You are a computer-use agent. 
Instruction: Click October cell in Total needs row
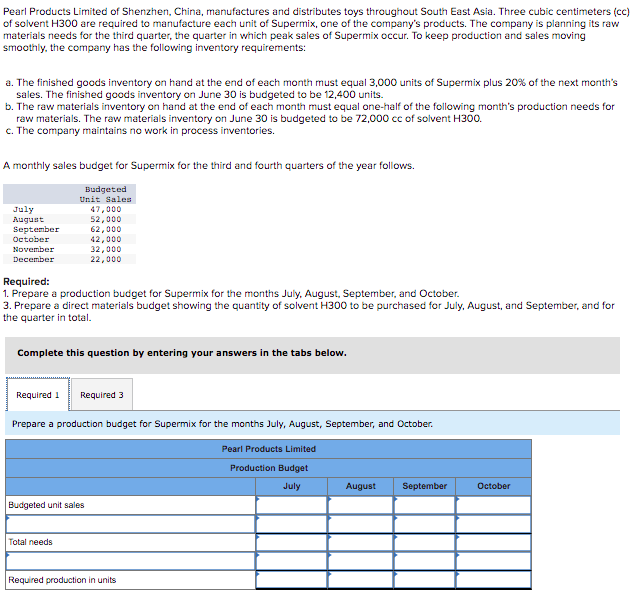coord(494,542)
